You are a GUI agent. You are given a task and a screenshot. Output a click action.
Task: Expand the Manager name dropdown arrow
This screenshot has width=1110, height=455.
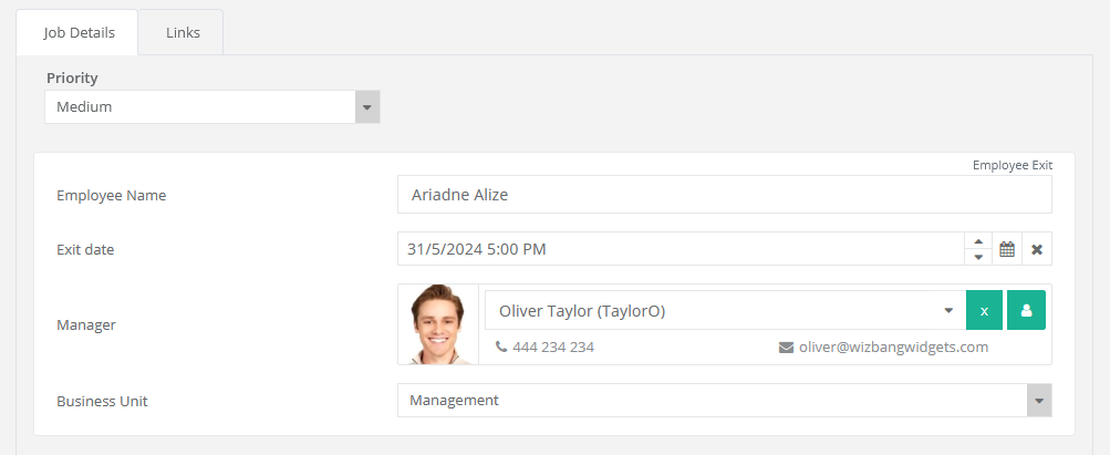[x=948, y=311]
